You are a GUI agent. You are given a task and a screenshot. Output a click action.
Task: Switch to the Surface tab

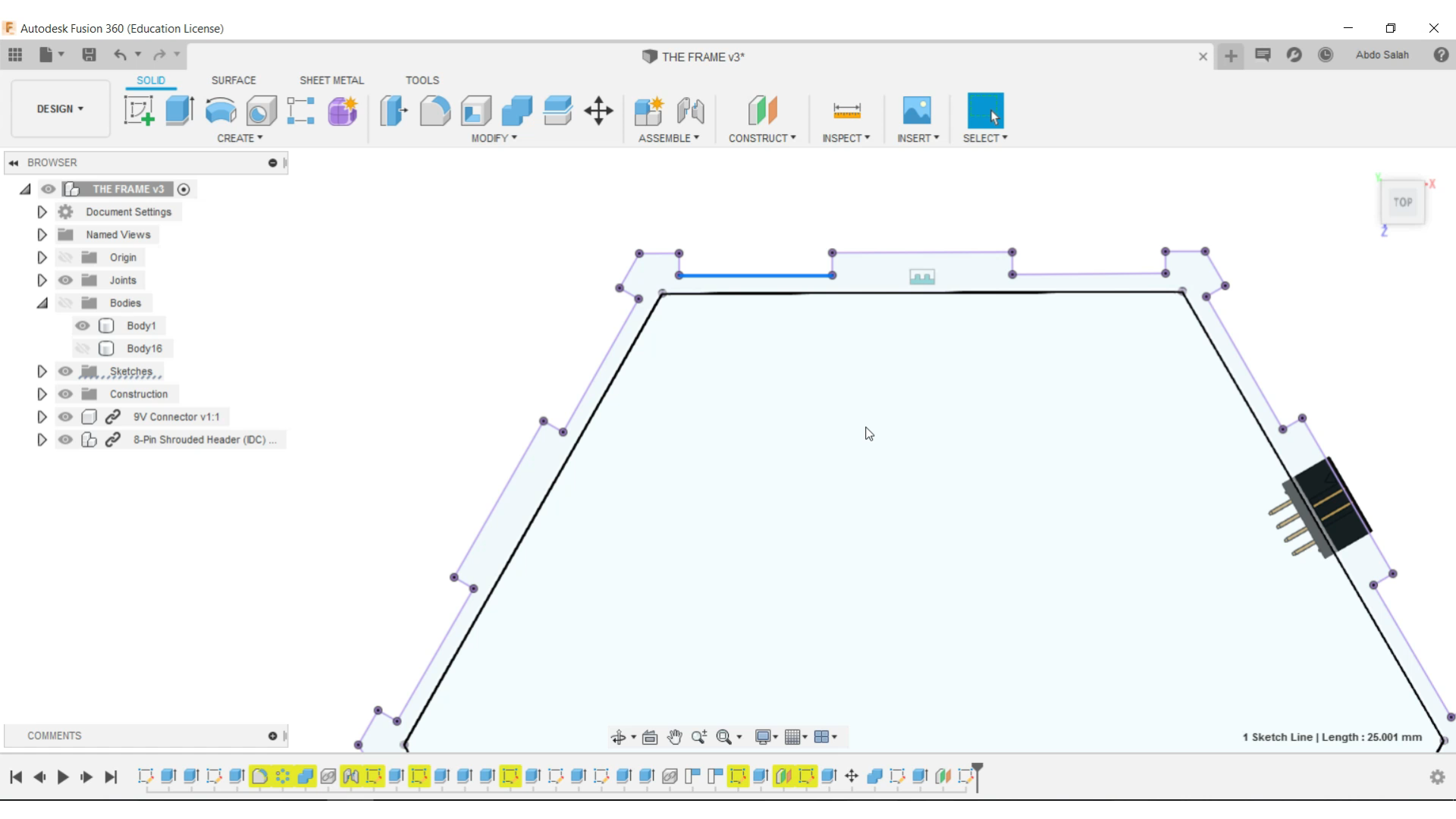pos(233,80)
